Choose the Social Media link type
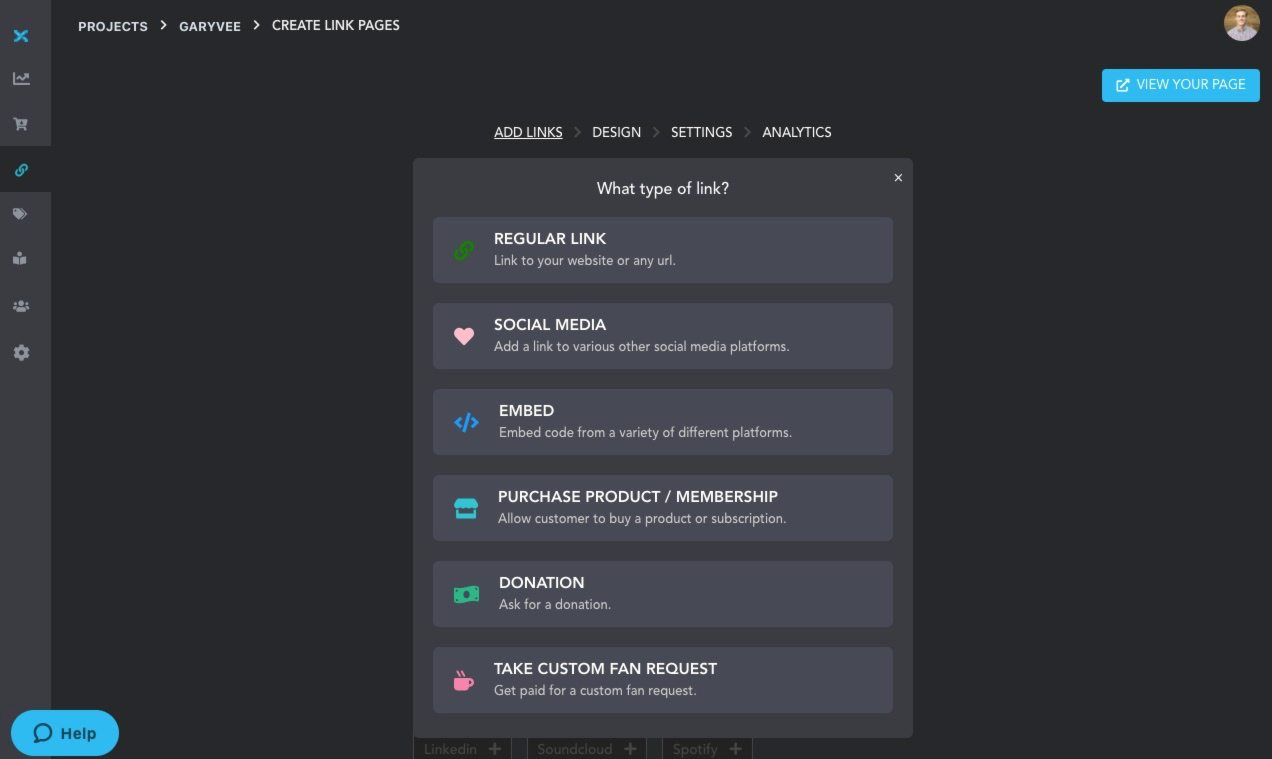Image resolution: width=1272 pixels, height=759 pixels. [662, 336]
